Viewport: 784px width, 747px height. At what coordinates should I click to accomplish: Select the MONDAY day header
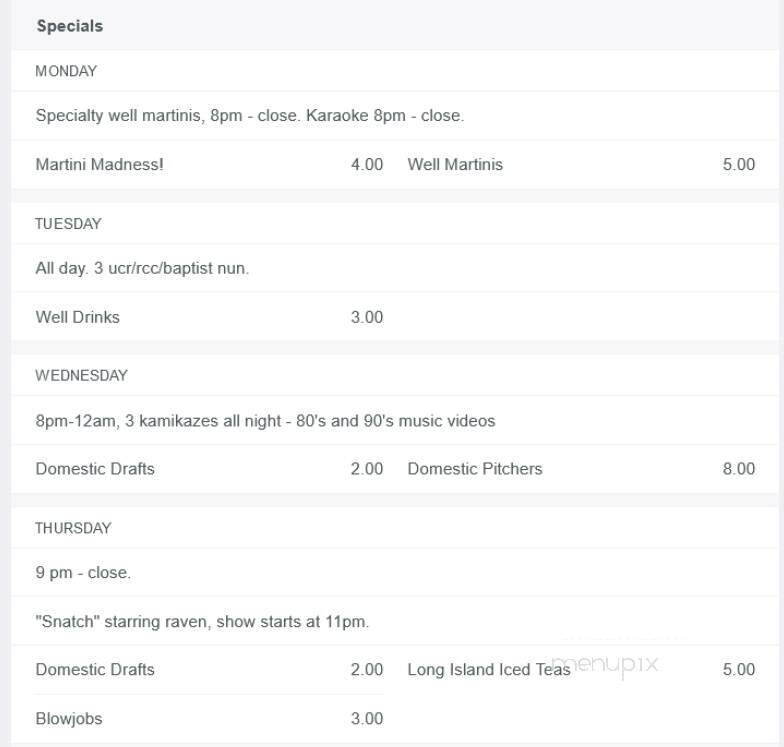66,71
